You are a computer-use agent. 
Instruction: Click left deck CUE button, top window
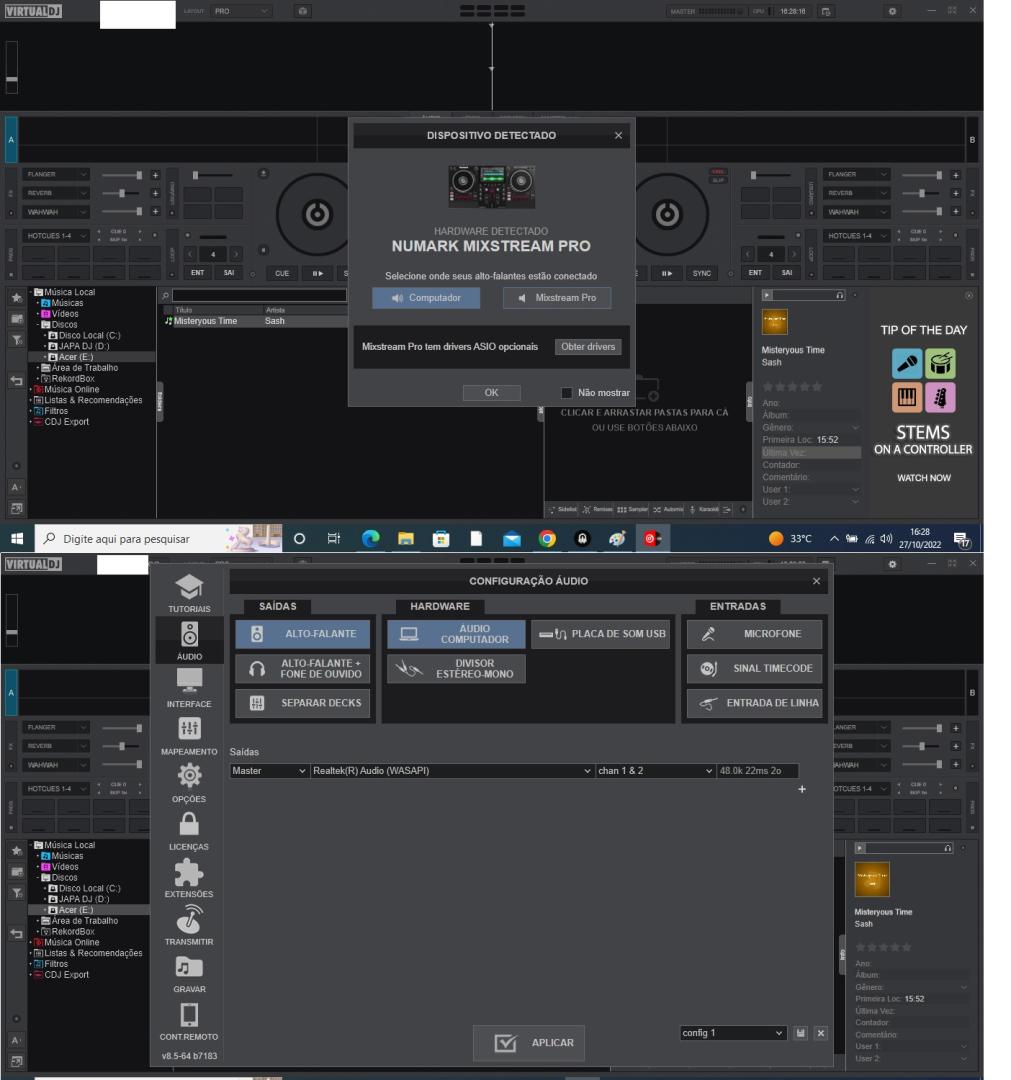(282, 273)
